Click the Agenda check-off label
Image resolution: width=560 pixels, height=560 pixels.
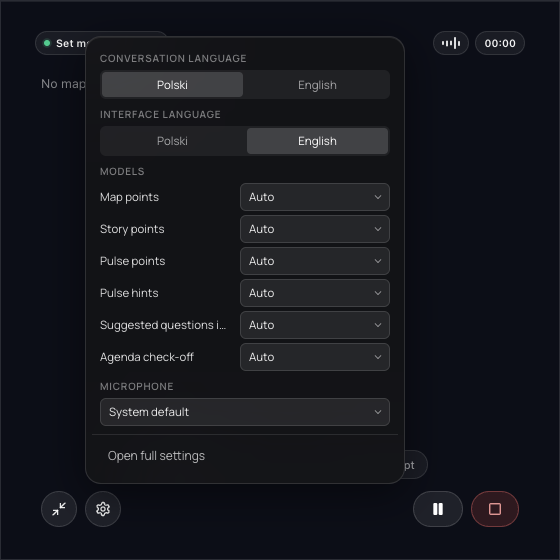147,357
